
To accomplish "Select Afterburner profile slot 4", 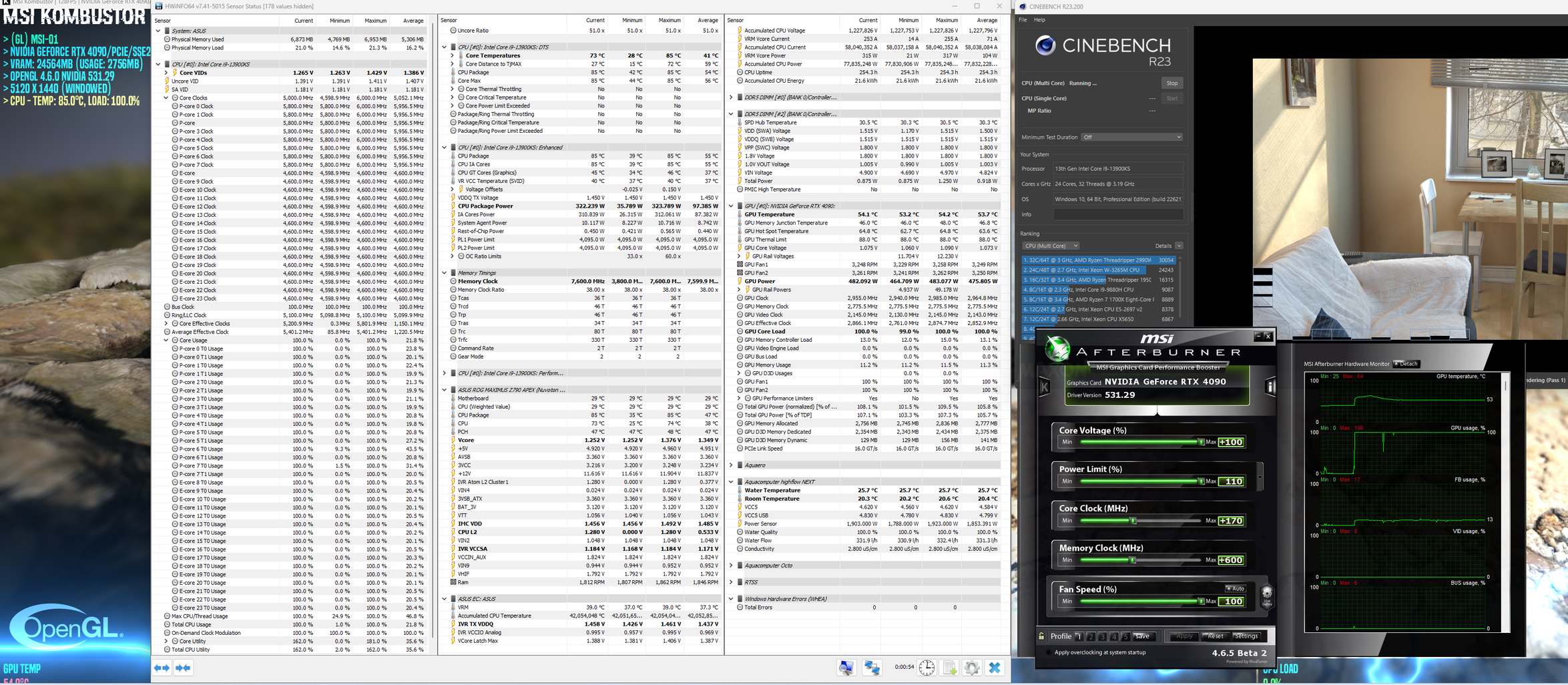I will pyautogui.click(x=1113, y=636).
